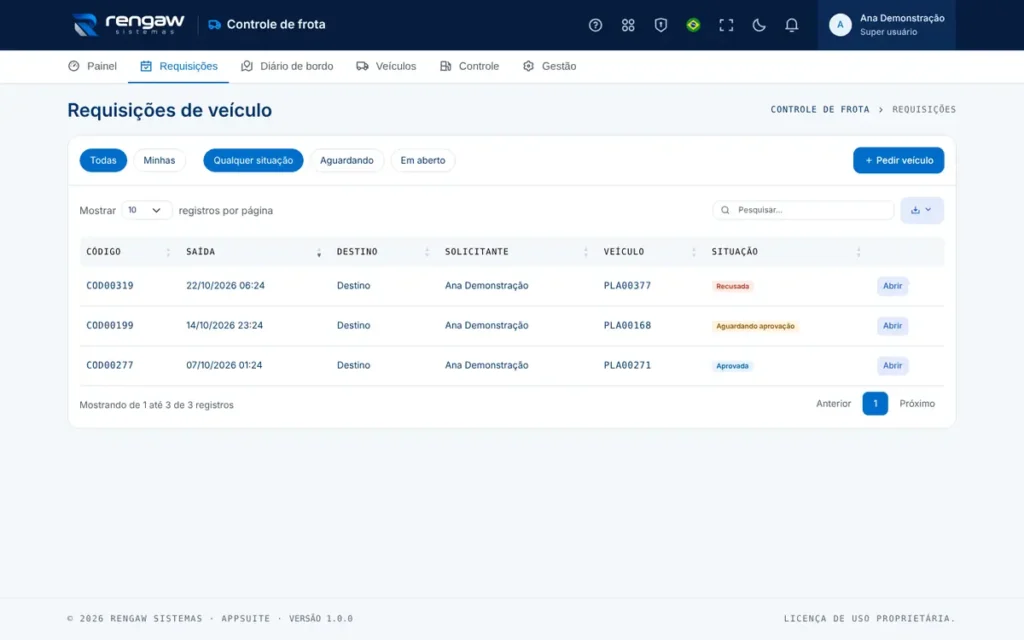Click the Controle fuel pump icon
This screenshot has width=1024, height=640.
pos(445,66)
